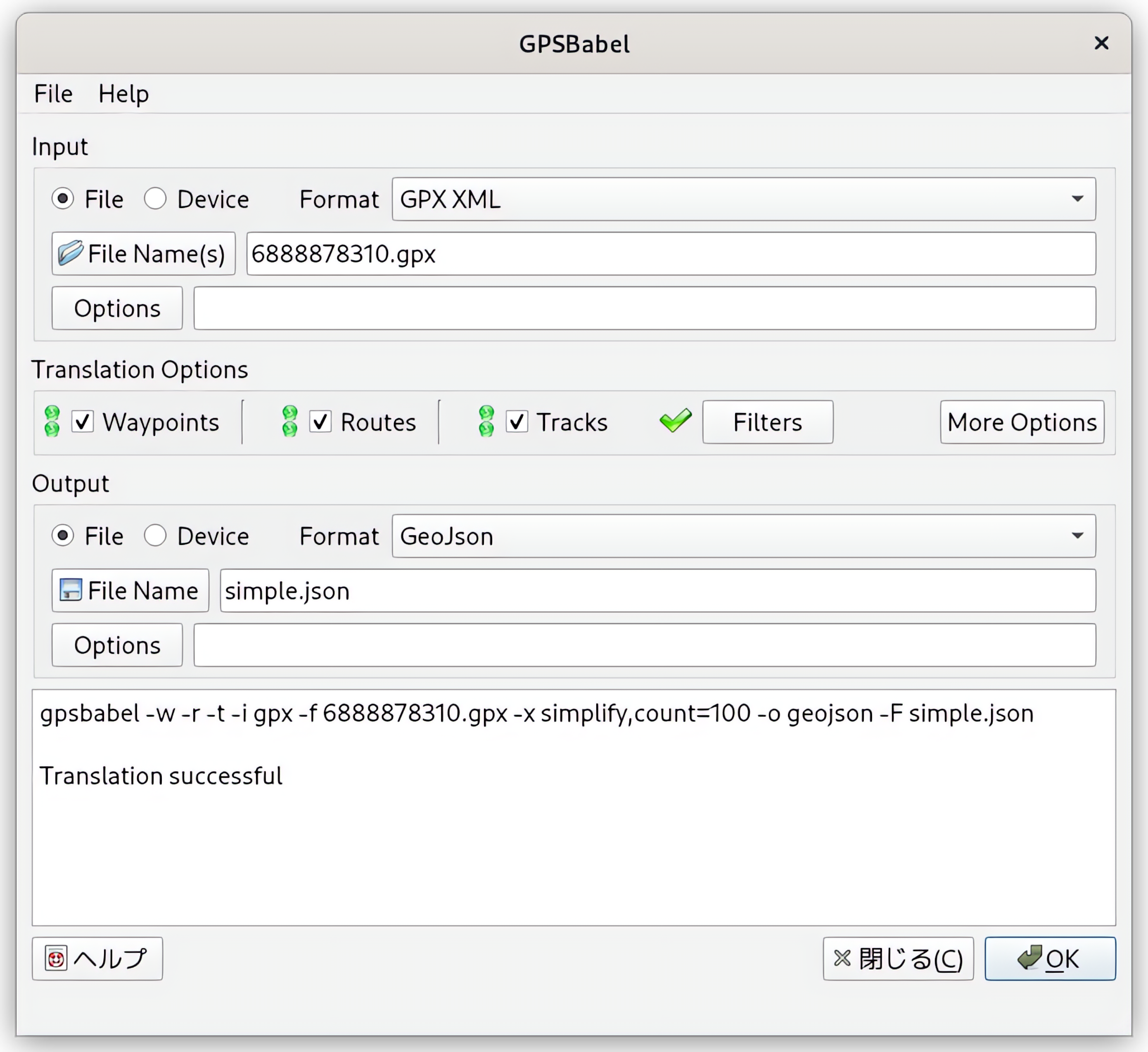This screenshot has height=1052, width=1148.
Task: Click the green waypoints icon beside Waypoints
Action: (52, 422)
